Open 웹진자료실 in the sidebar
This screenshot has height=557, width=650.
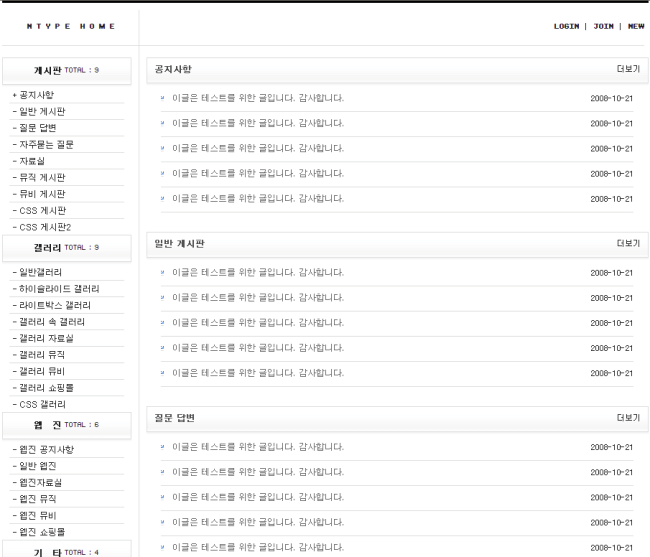click(40, 482)
